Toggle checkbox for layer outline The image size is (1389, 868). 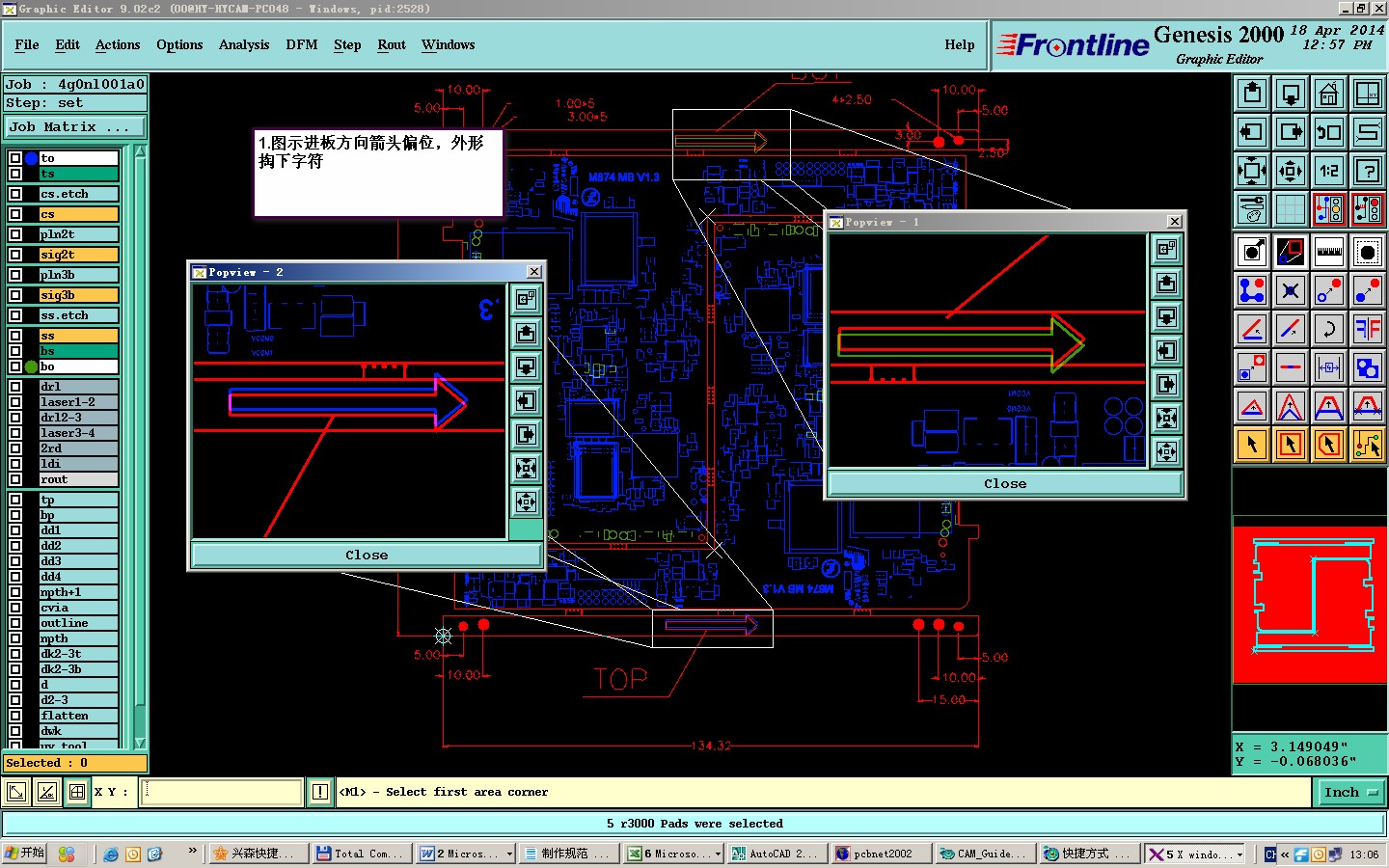click(15, 623)
